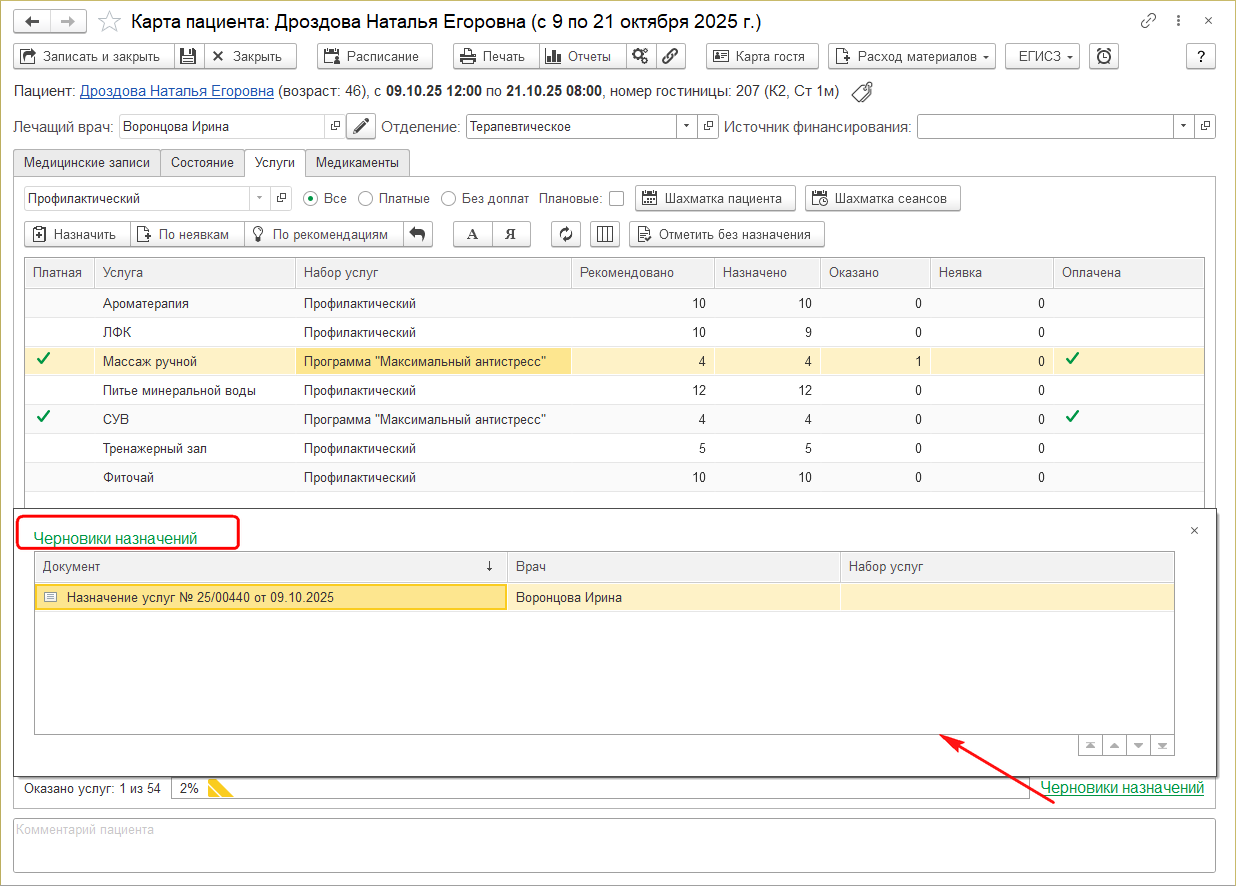Click the patient tag label icon
This screenshot has height=886, width=1236.
pos(861,92)
